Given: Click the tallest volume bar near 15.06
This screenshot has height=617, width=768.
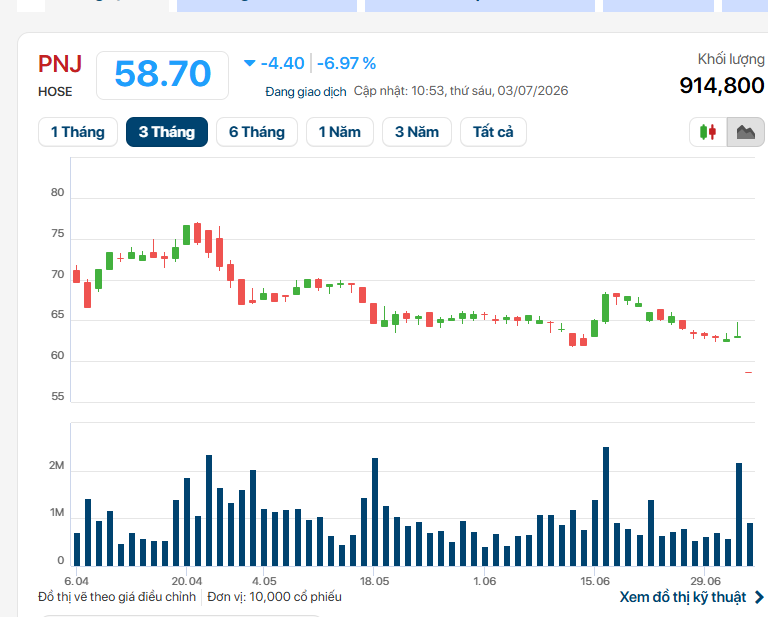Looking at the screenshot, I should [606, 506].
